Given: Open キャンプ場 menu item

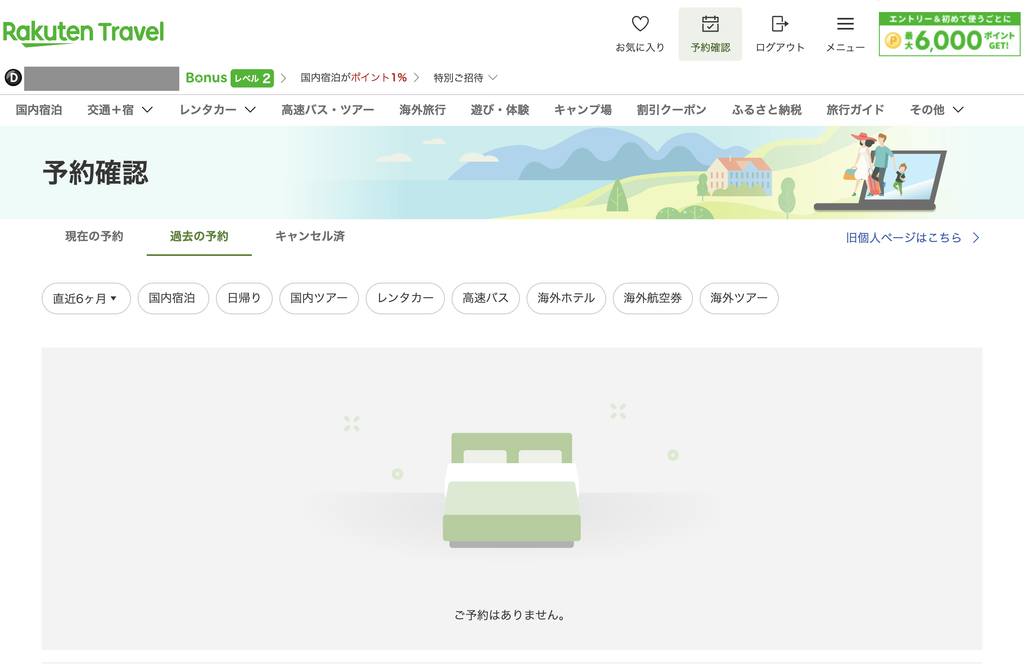Looking at the screenshot, I should 583,110.
